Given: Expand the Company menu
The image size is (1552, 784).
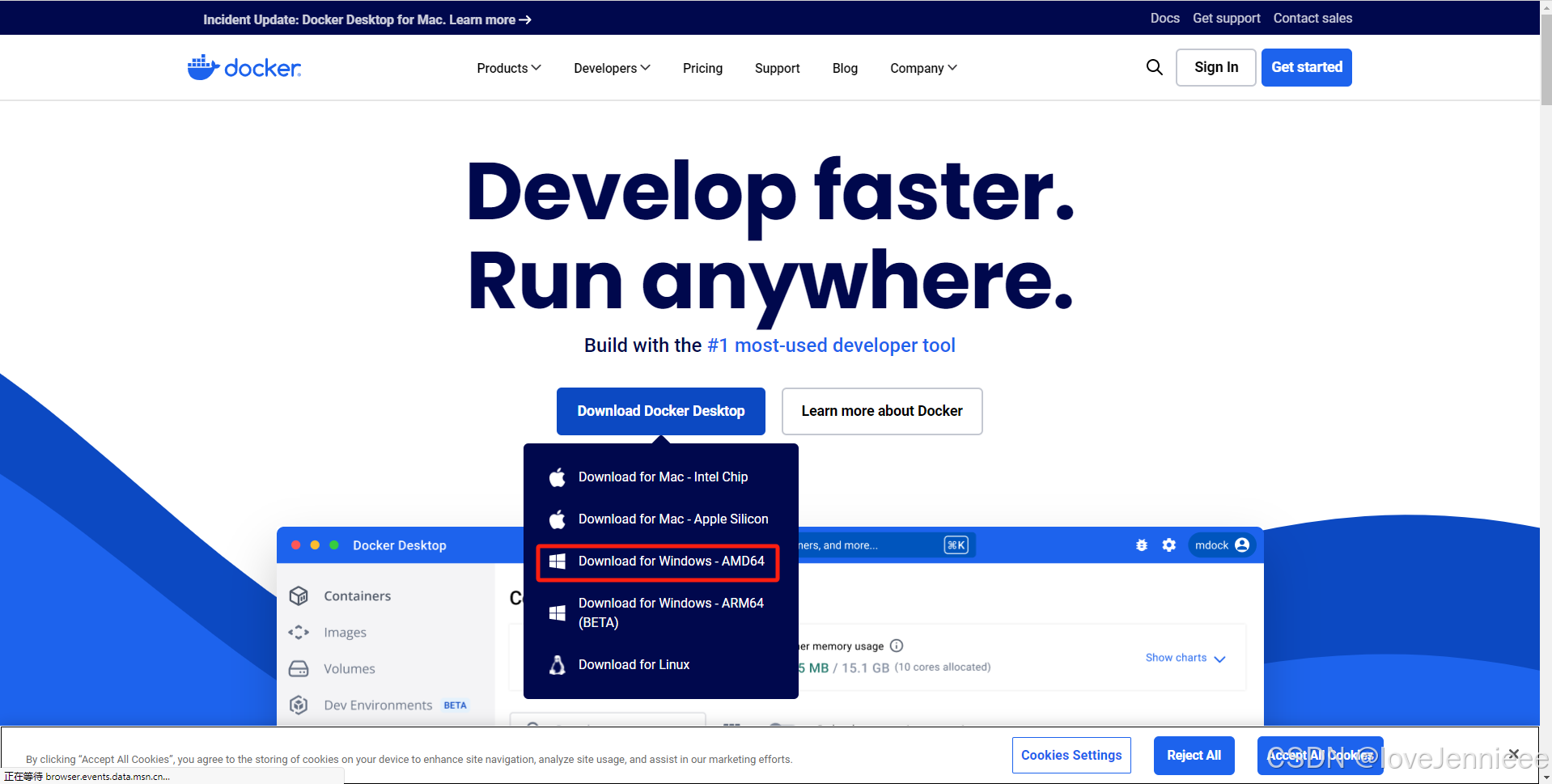Looking at the screenshot, I should pyautogui.click(x=923, y=68).
